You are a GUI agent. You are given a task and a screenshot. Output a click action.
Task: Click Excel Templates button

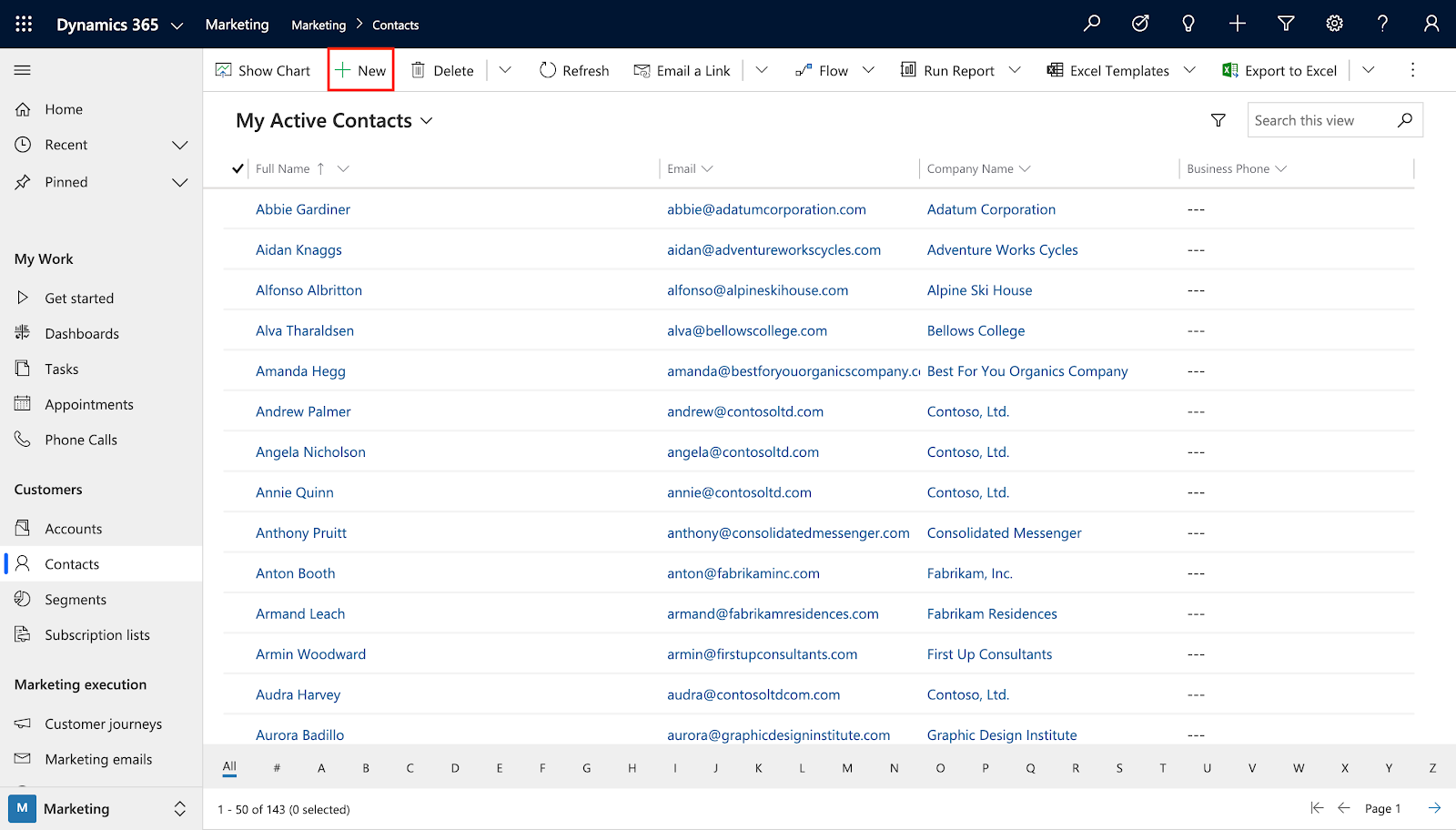(1108, 71)
